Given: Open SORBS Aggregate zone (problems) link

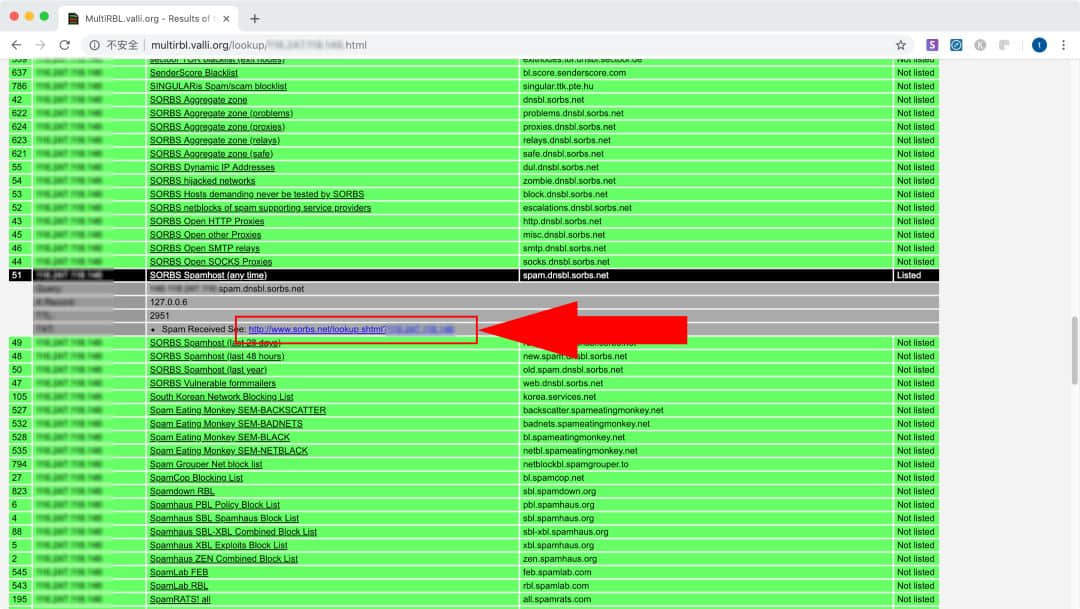Looking at the screenshot, I should coord(221,113).
